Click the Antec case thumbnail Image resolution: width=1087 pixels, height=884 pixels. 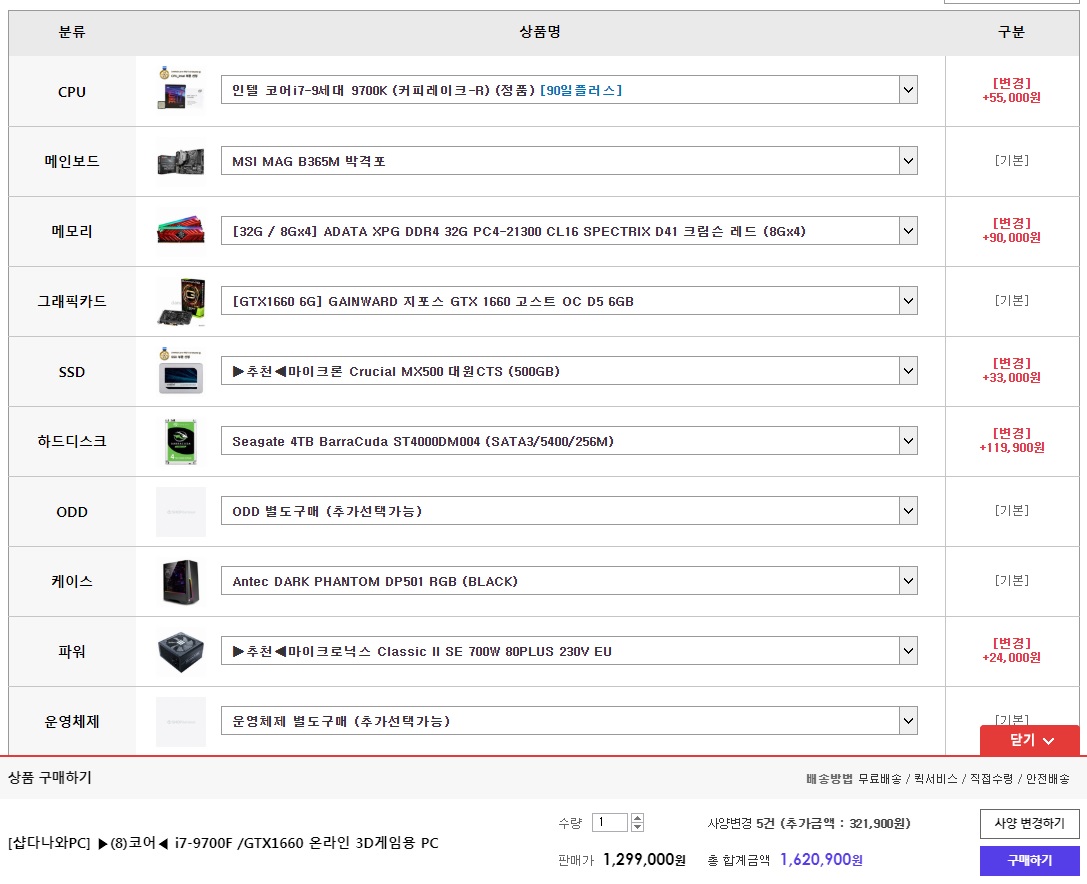coord(181,582)
